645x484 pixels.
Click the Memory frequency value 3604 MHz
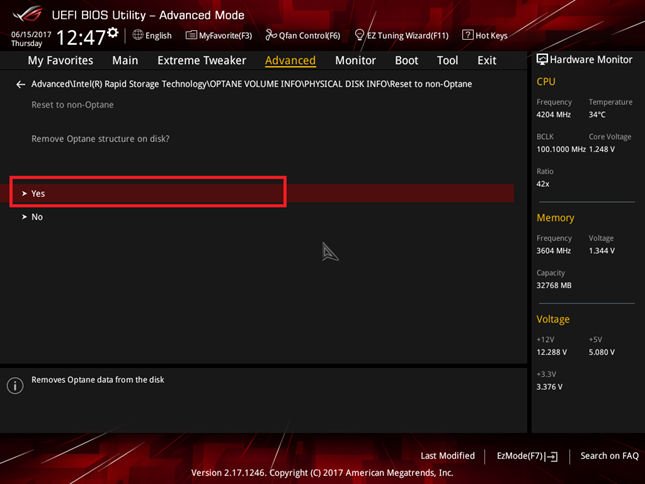coord(553,251)
